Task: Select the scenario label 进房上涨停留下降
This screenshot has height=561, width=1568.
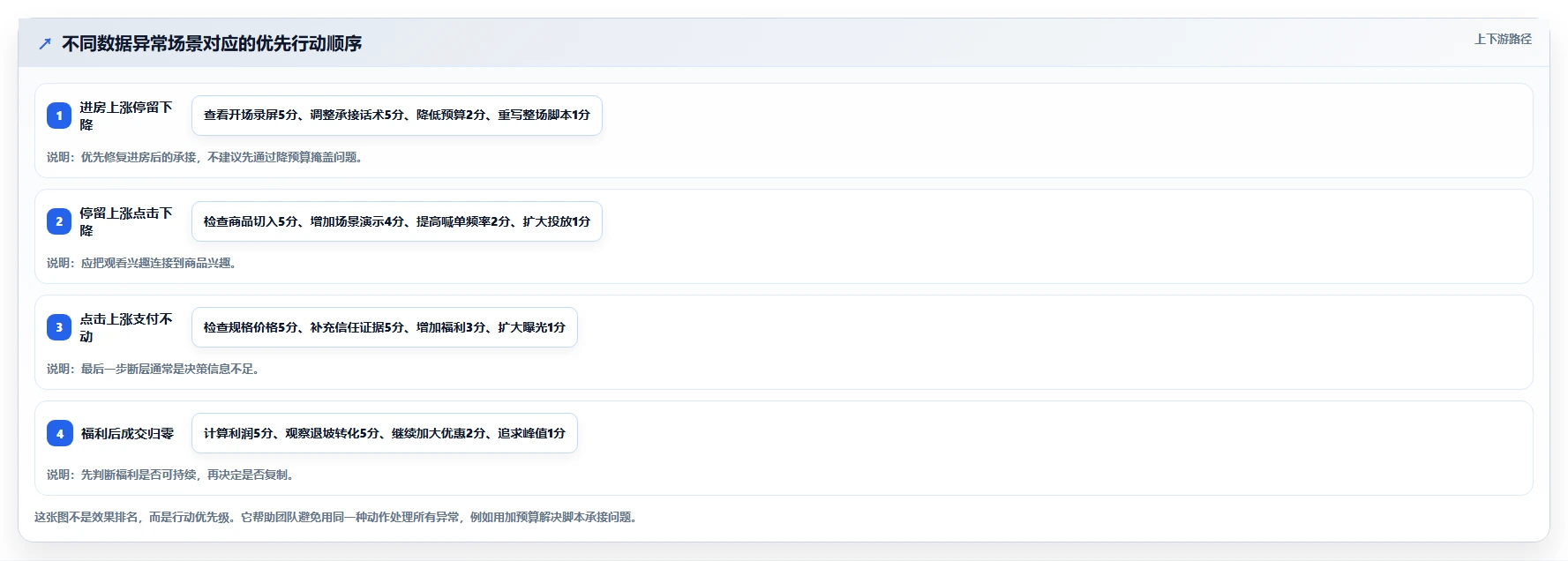Action: pyautogui.click(x=126, y=116)
